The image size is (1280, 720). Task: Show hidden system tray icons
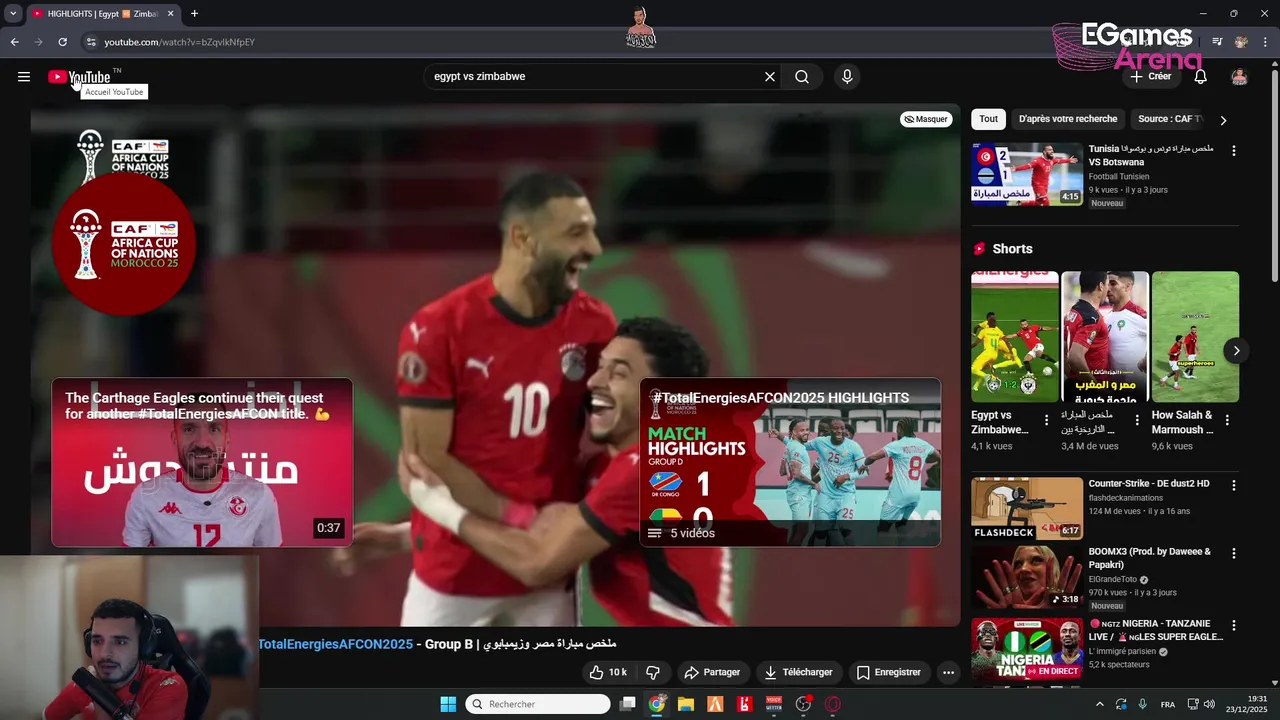point(1100,704)
